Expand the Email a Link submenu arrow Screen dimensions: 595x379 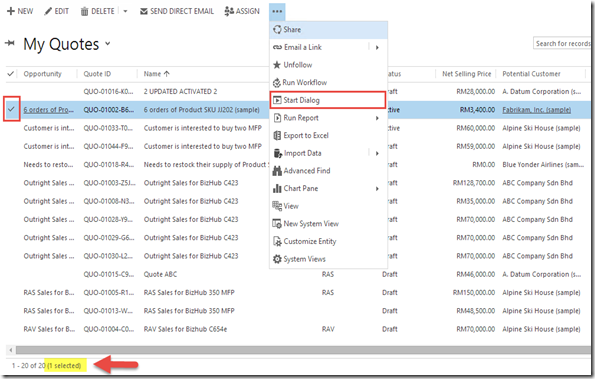pyautogui.click(x=377, y=47)
